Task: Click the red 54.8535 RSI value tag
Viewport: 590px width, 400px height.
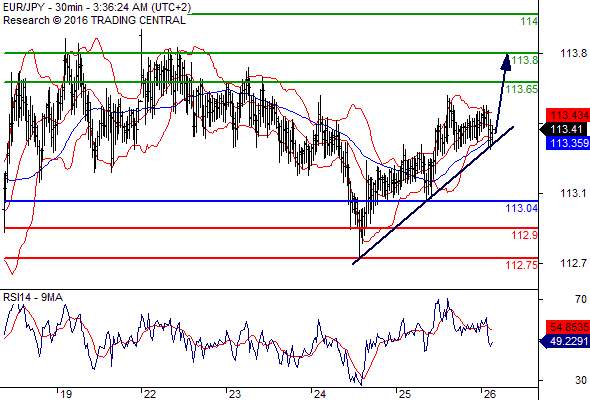Action: [x=568, y=327]
